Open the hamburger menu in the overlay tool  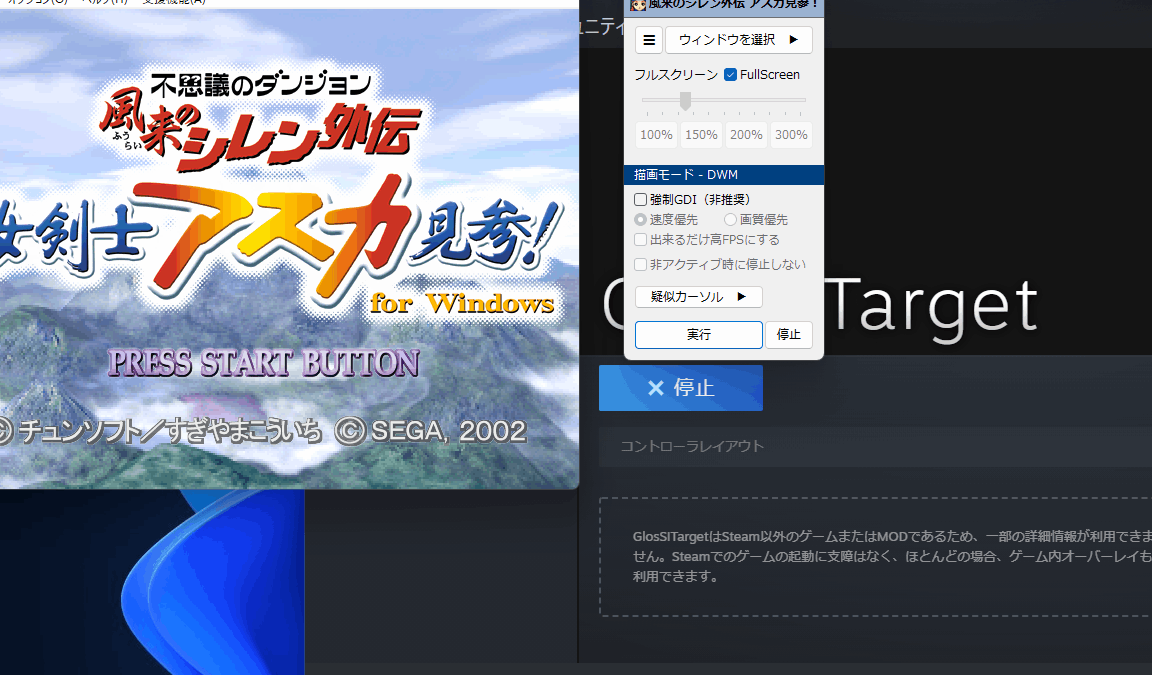point(648,40)
